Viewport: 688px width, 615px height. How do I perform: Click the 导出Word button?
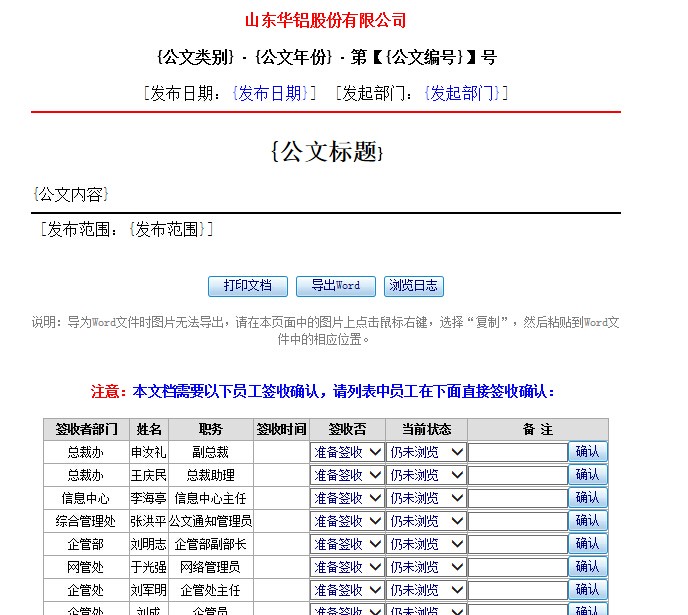335,286
